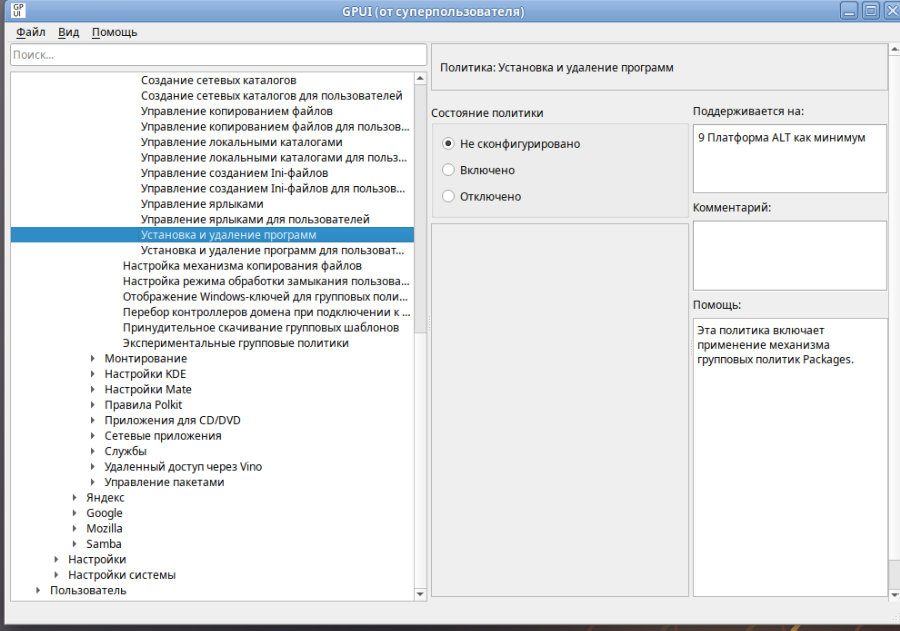Select Принудительное скачивание групповых шаблонов
The height and width of the screenshot is (631, 900).
261,327
